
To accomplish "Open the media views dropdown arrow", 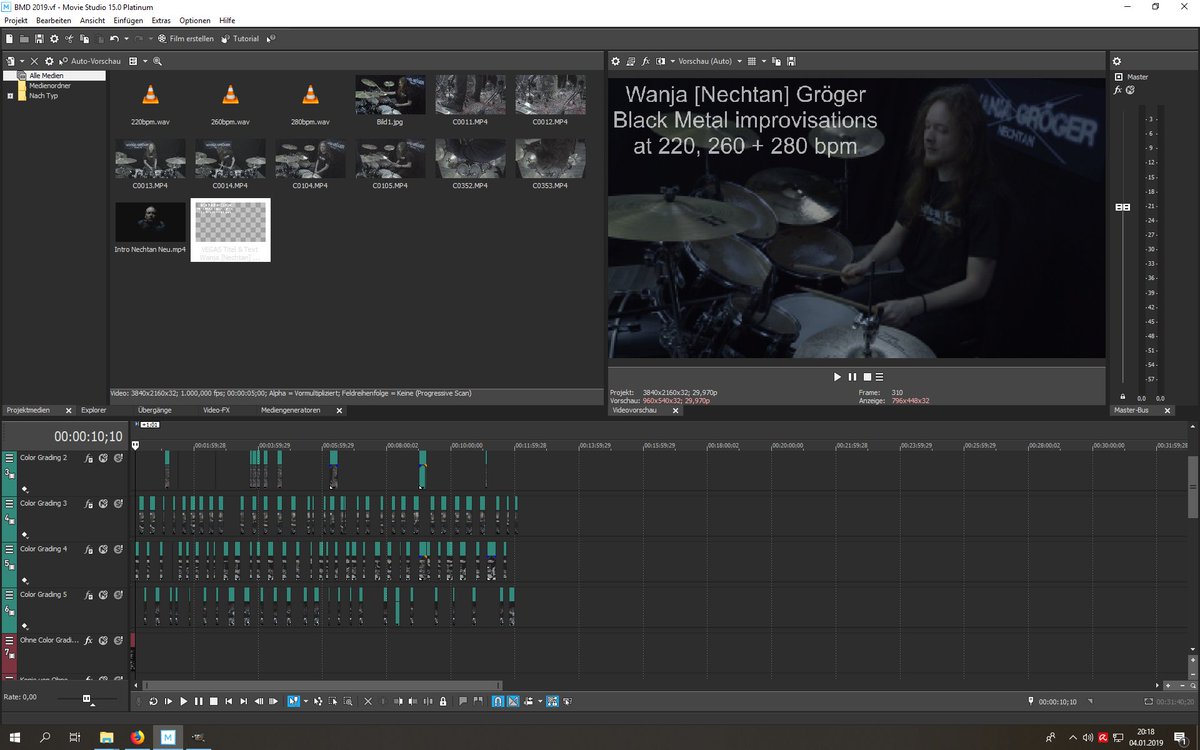I will (145, 61).
